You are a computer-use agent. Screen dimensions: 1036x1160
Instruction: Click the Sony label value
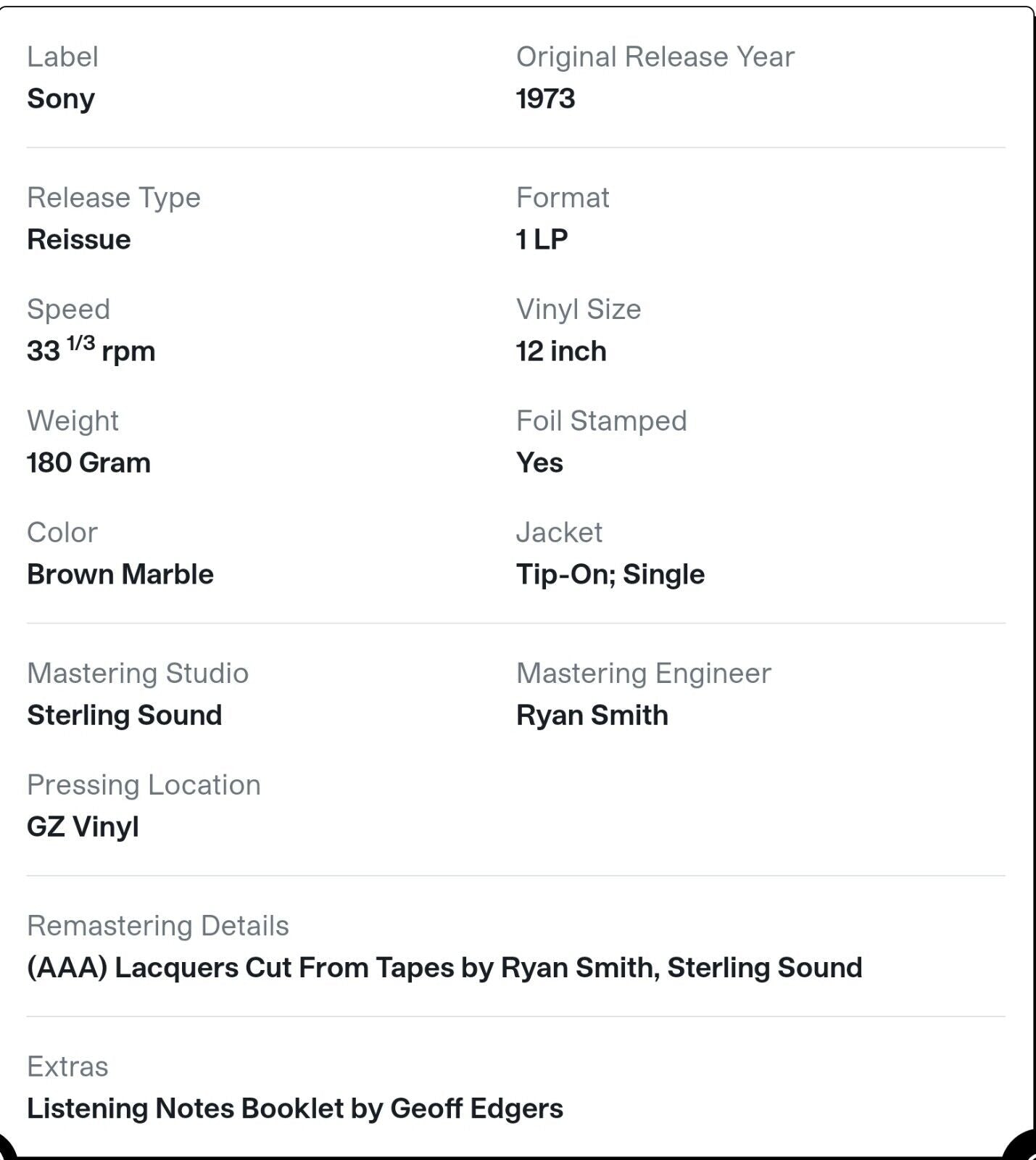(x=61, y=99)
